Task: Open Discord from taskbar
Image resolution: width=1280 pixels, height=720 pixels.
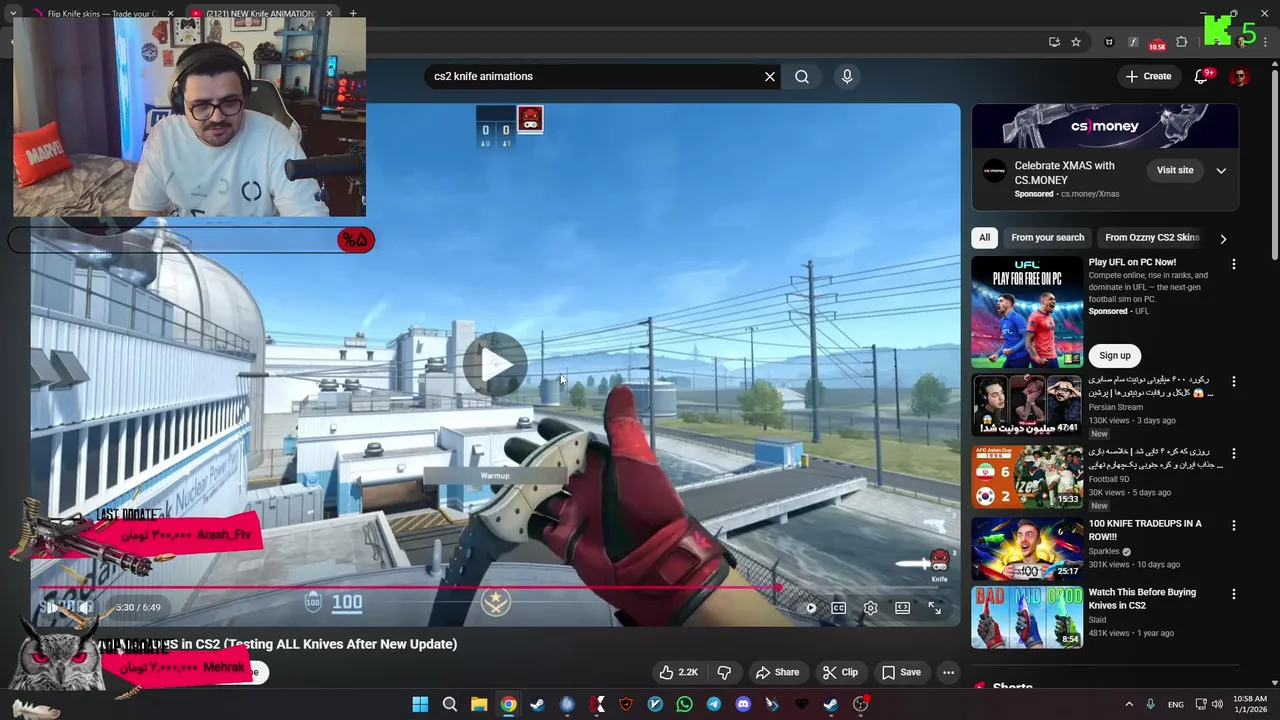Action: 743,704
